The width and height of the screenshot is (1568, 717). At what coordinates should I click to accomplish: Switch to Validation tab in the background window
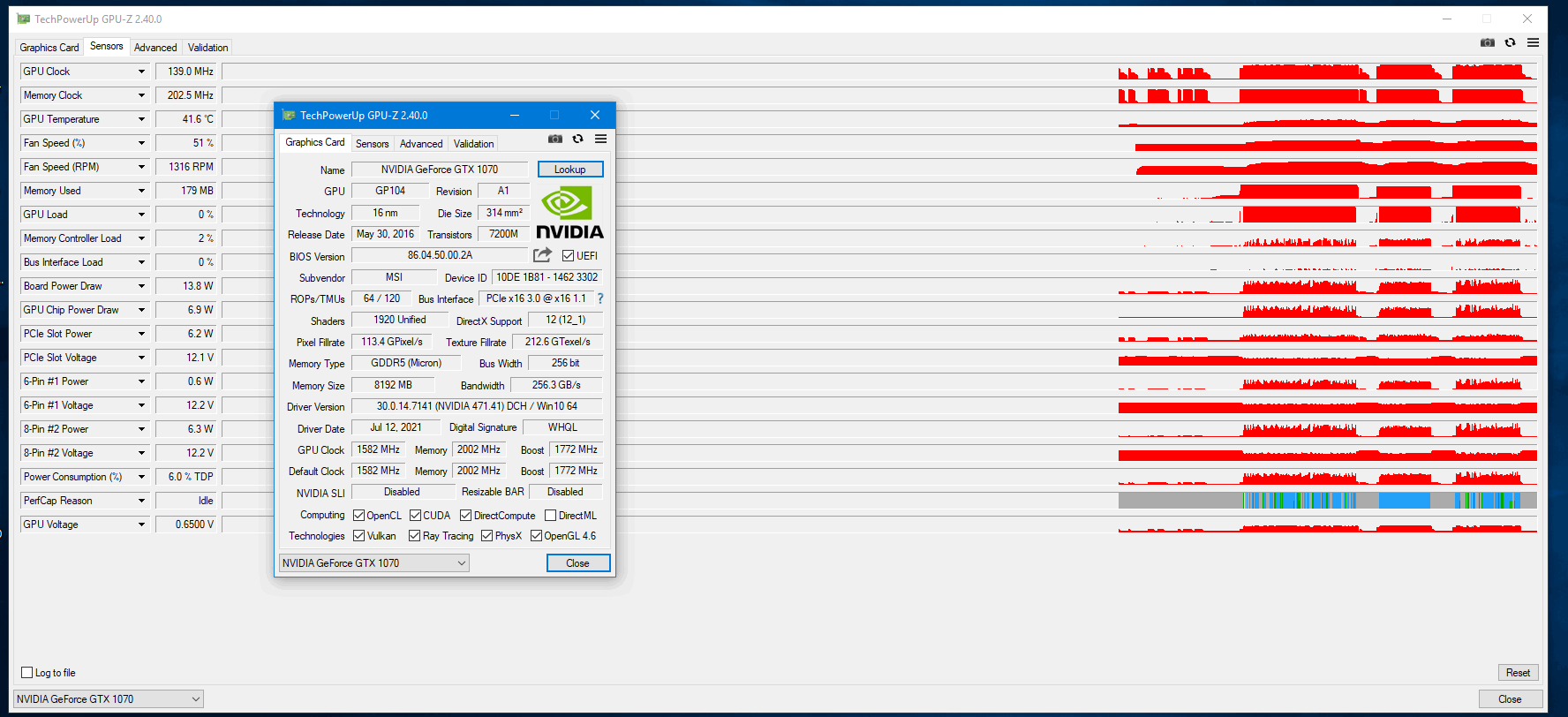[207, 48]
